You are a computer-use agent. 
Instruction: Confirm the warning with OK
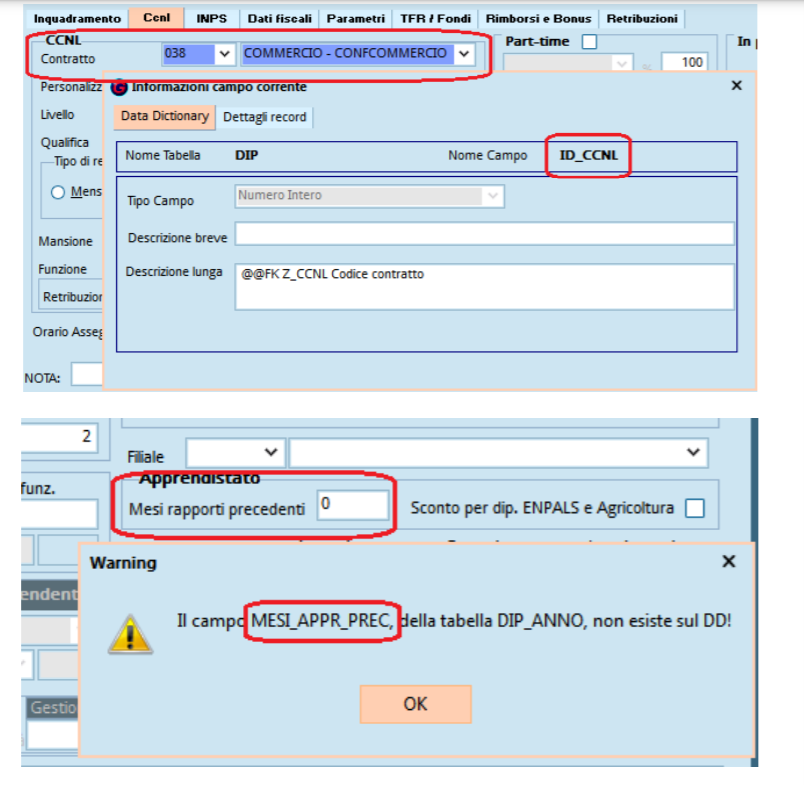click(x=415, y=704)
